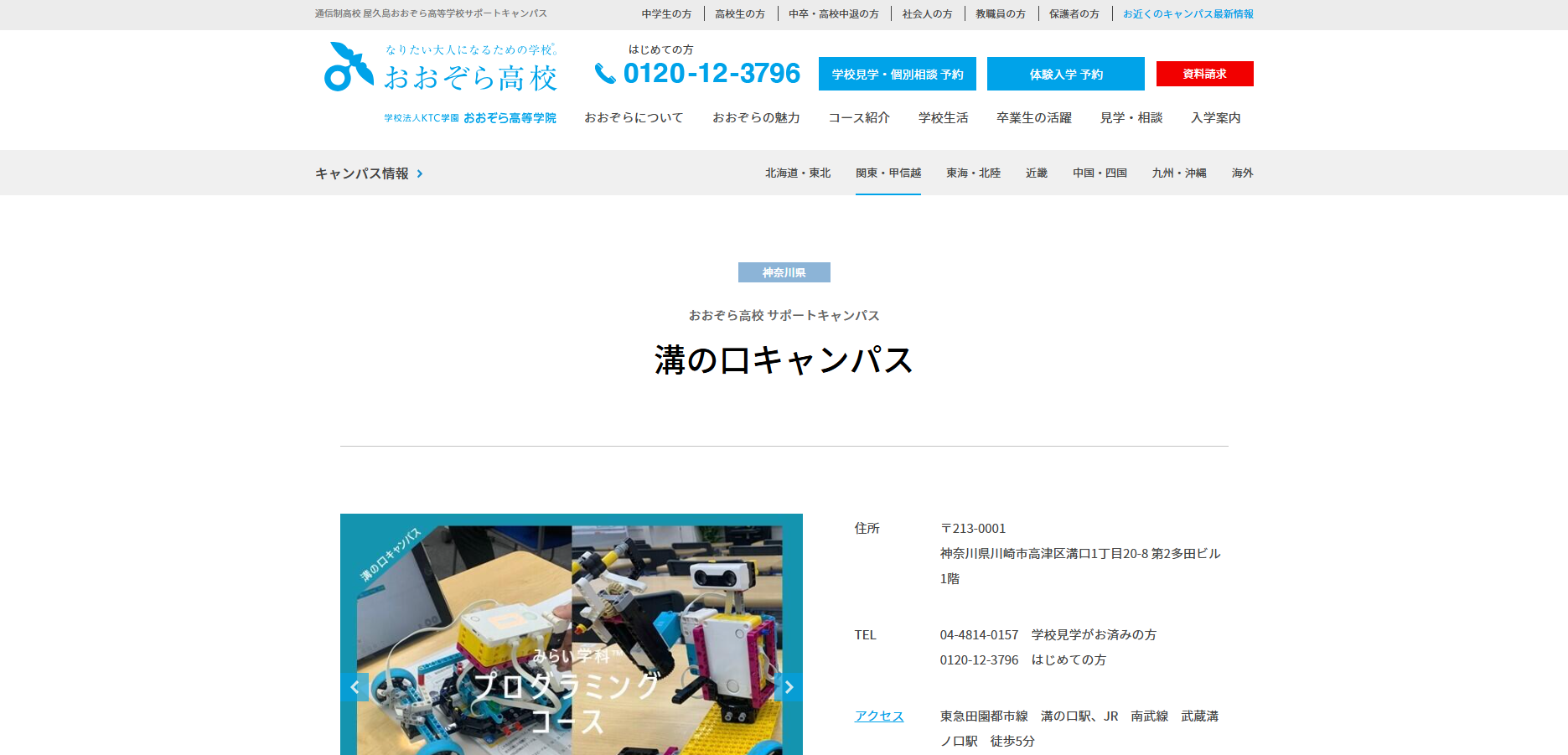Open the 中卒・高校中退の方 link
The width and height of the screenshot is (1568, 755).
(834, 13)
